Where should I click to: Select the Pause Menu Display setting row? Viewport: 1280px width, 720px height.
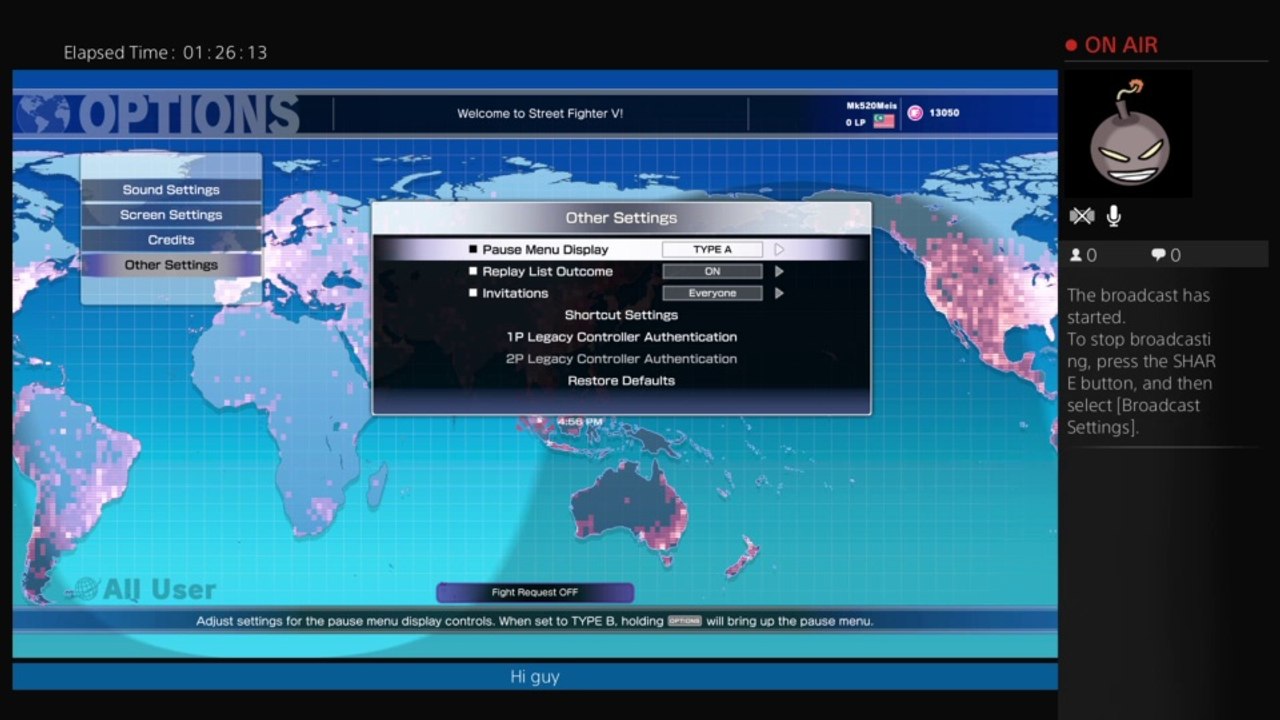[621, 250]
